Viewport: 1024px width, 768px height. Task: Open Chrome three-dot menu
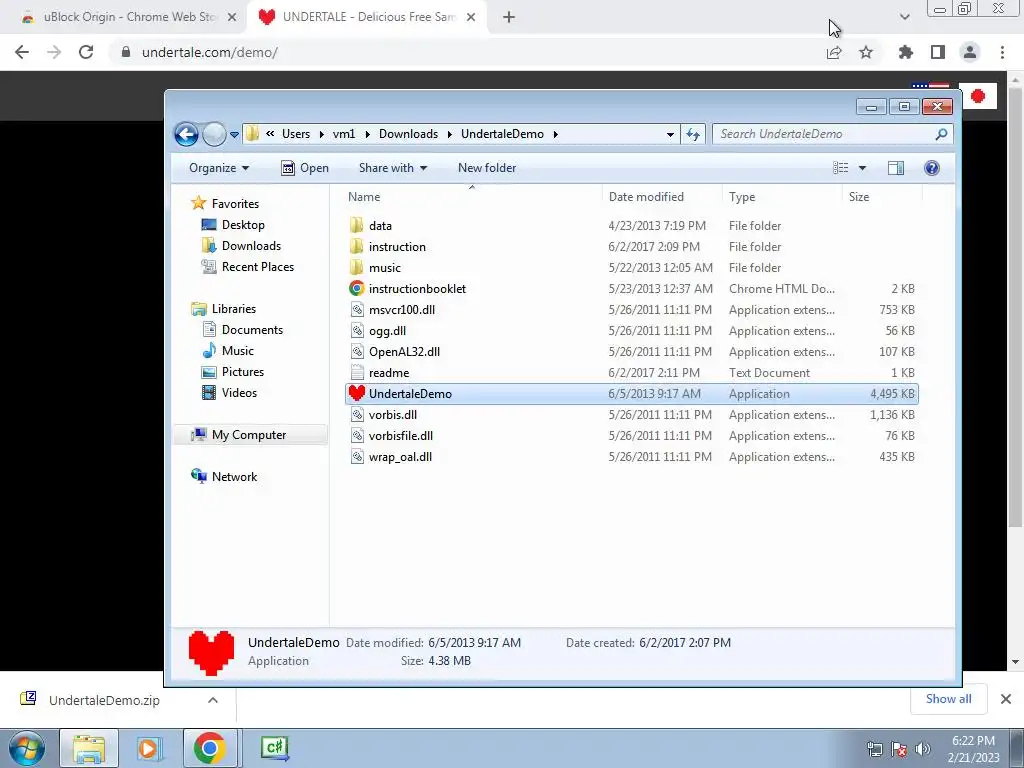point(1002,52)
